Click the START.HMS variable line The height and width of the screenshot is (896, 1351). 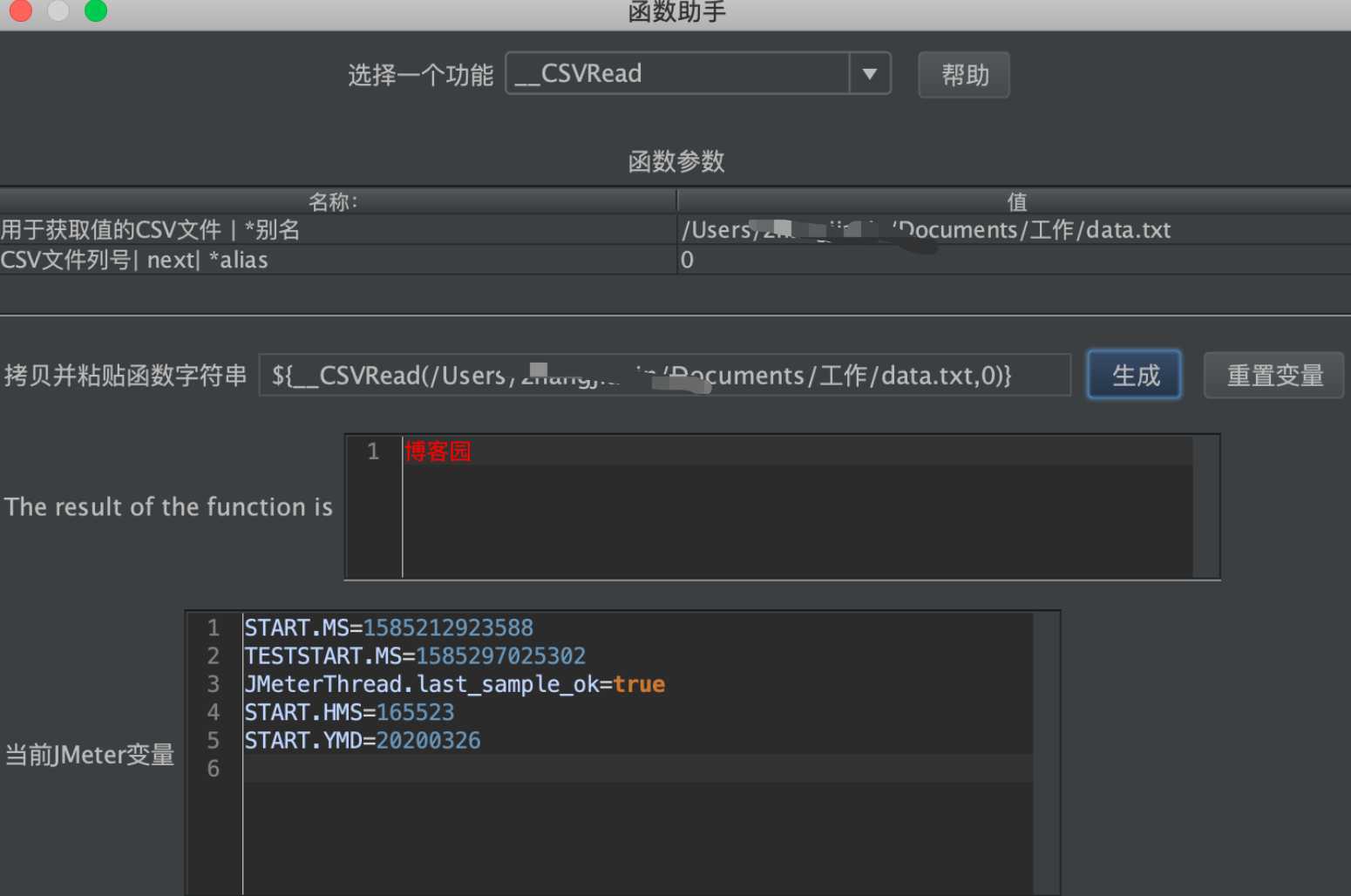[x=349, y=712]
